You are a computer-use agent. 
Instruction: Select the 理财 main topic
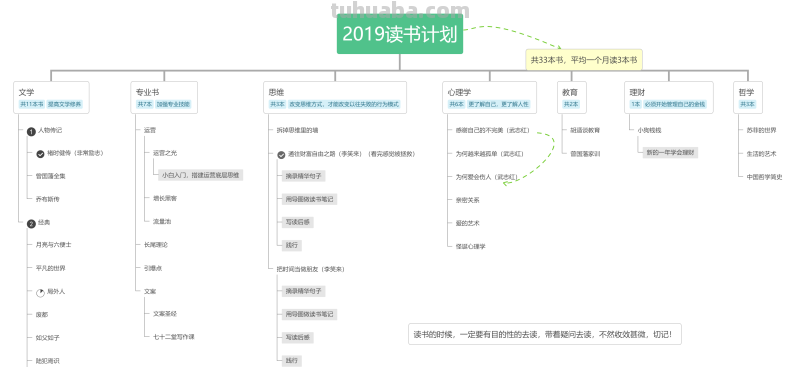tap(668, 97)
